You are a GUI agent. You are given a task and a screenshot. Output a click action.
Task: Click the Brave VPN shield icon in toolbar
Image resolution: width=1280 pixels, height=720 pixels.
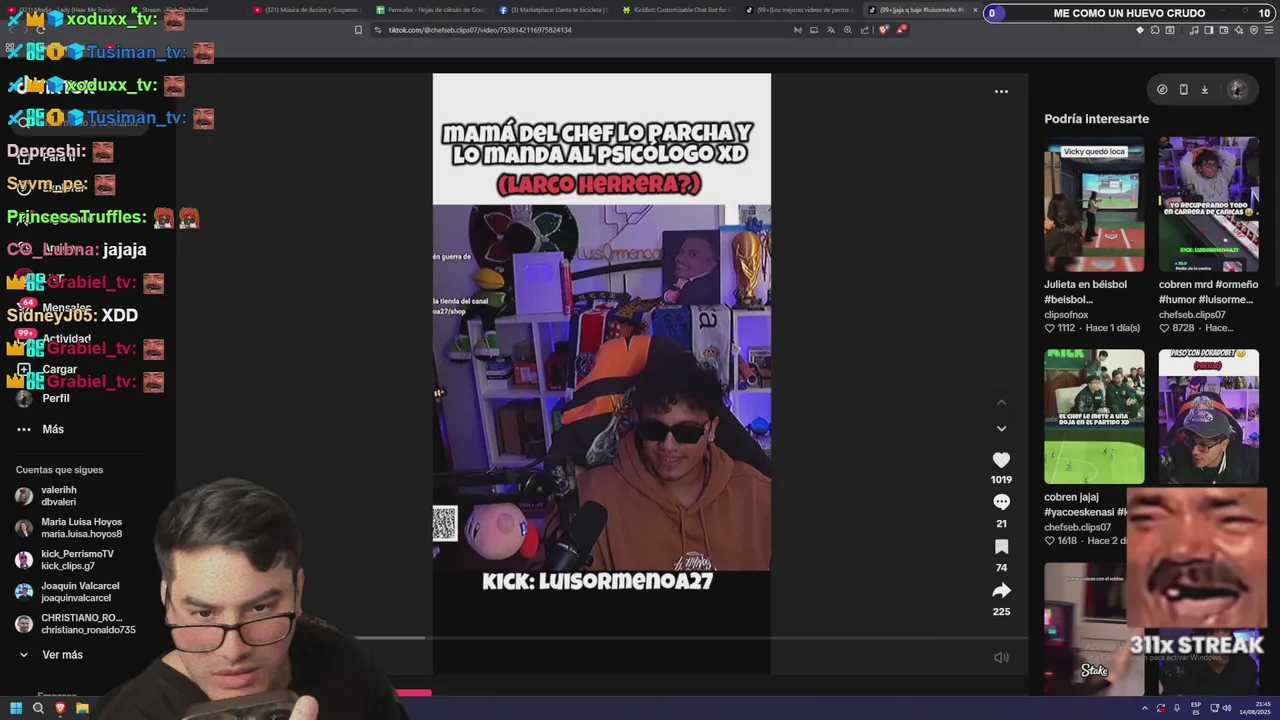pos(1254,30)
